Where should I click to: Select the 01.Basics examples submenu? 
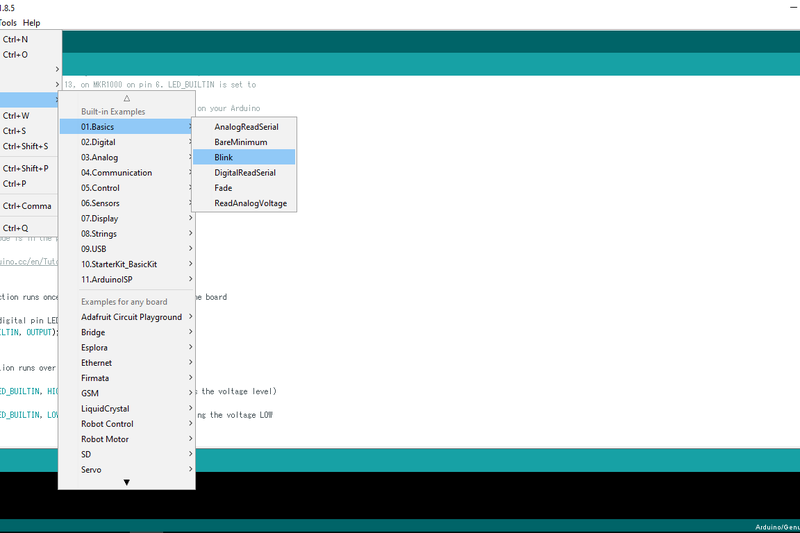point(127,126)
